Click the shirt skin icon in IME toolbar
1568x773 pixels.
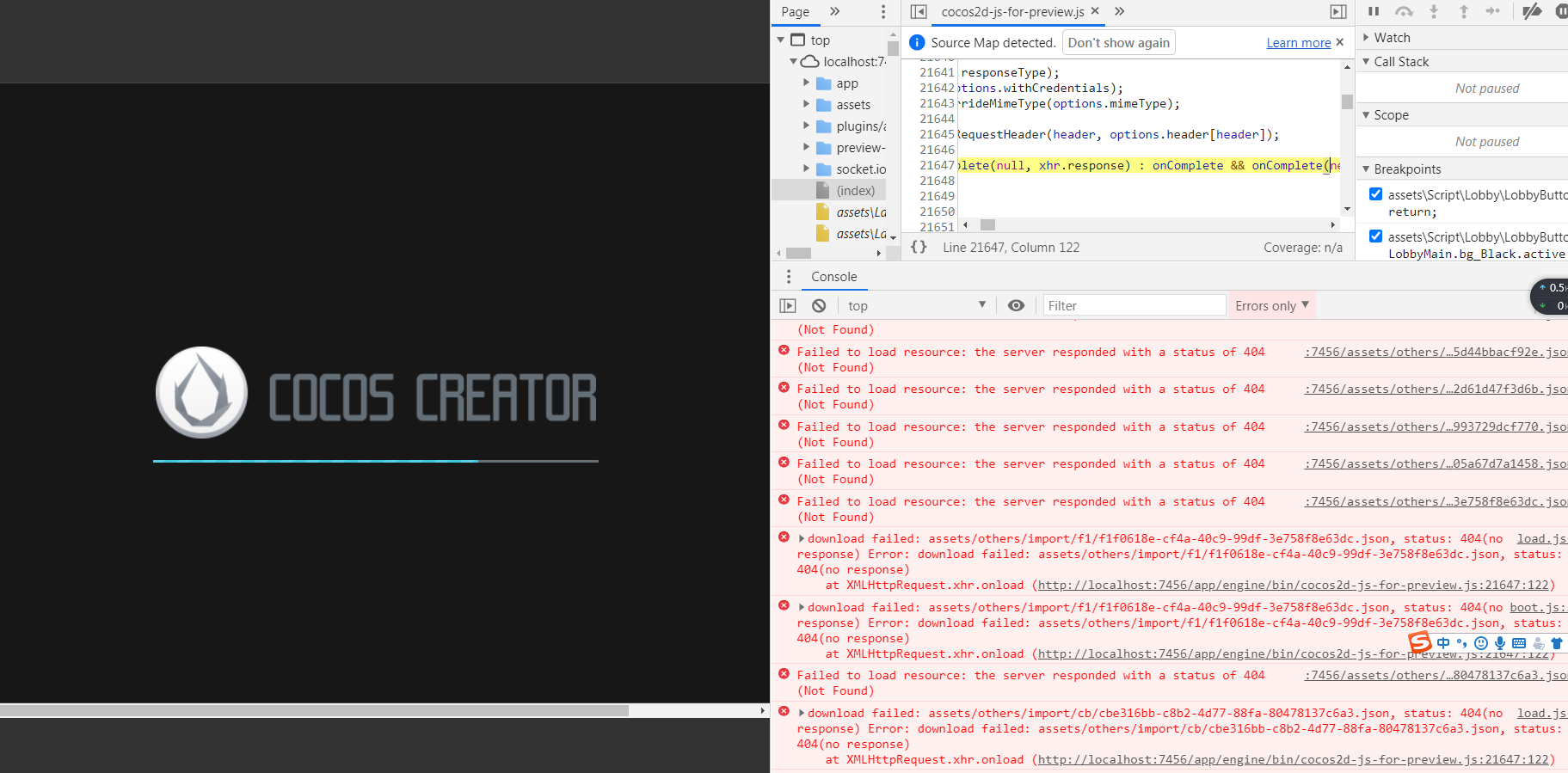pyautogui.click(x=1557, y=643)
